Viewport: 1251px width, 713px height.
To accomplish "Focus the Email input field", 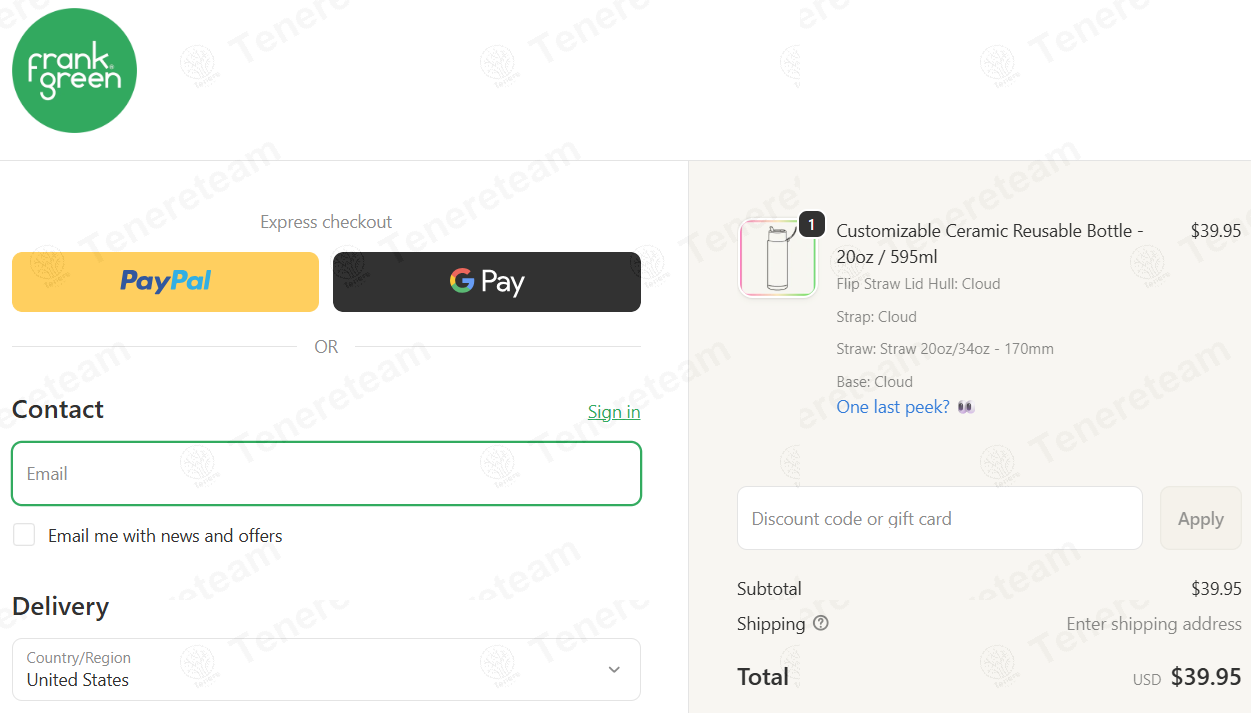I will click(326, 473).
